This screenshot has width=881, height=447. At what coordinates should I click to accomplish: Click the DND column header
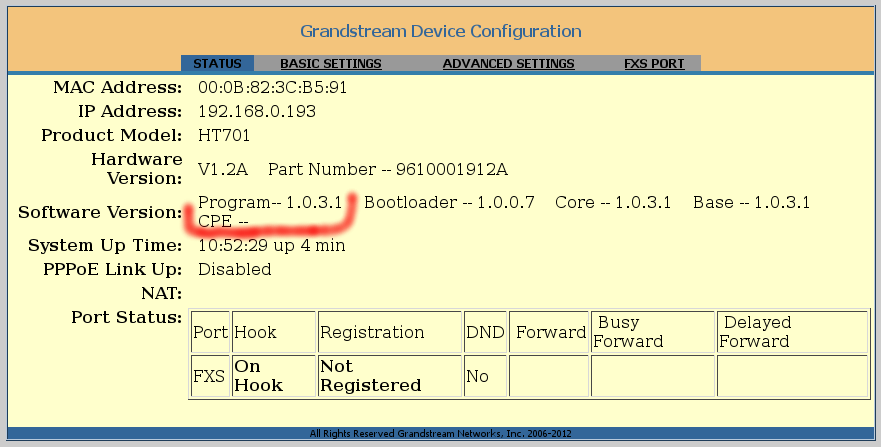click(485, 332)
